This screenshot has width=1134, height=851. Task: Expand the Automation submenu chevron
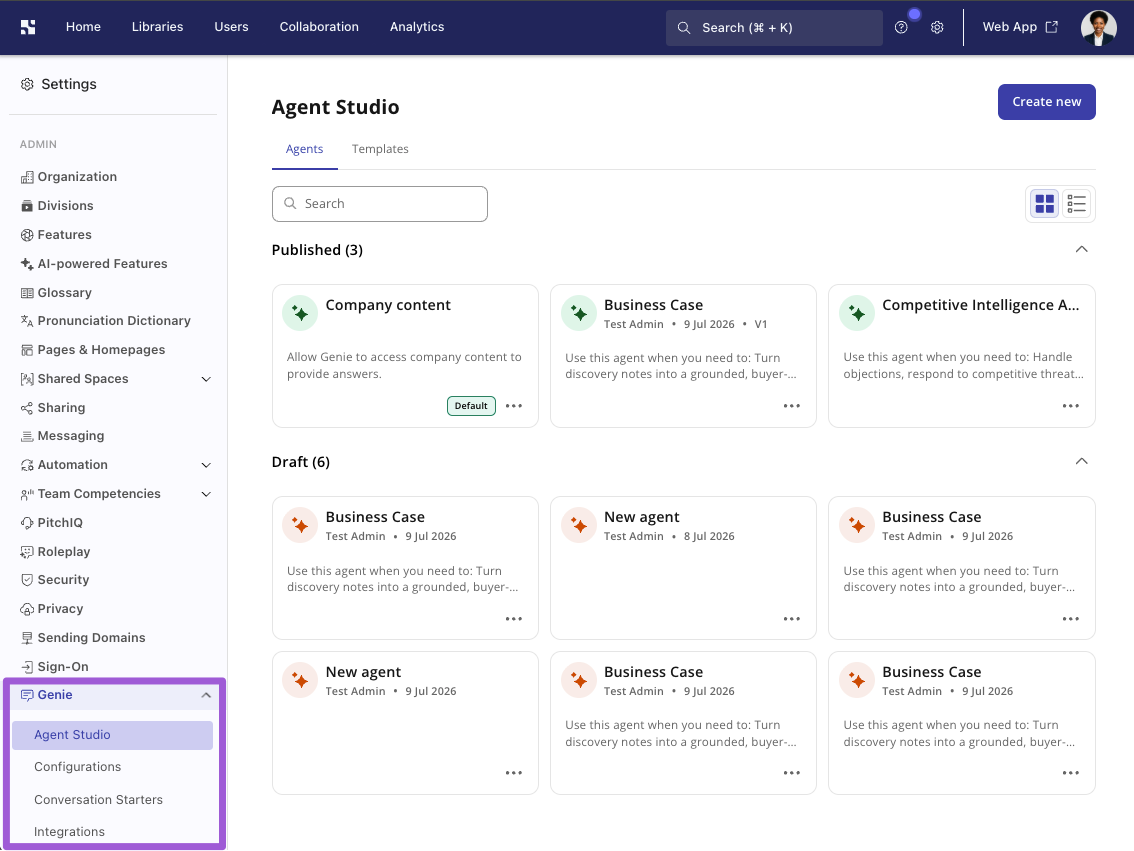(x=206, y=465)
